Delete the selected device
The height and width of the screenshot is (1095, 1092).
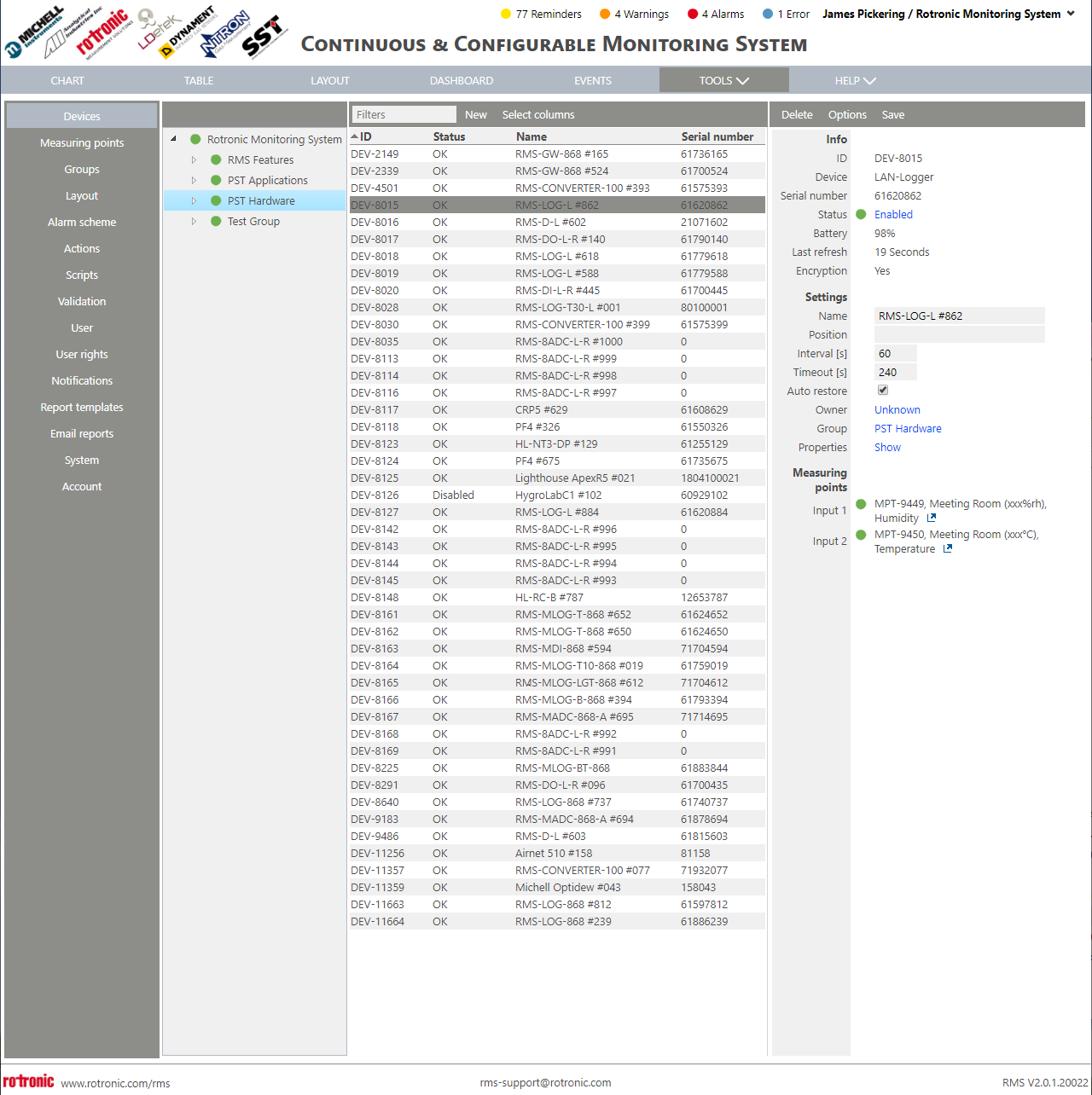(797, 114)
